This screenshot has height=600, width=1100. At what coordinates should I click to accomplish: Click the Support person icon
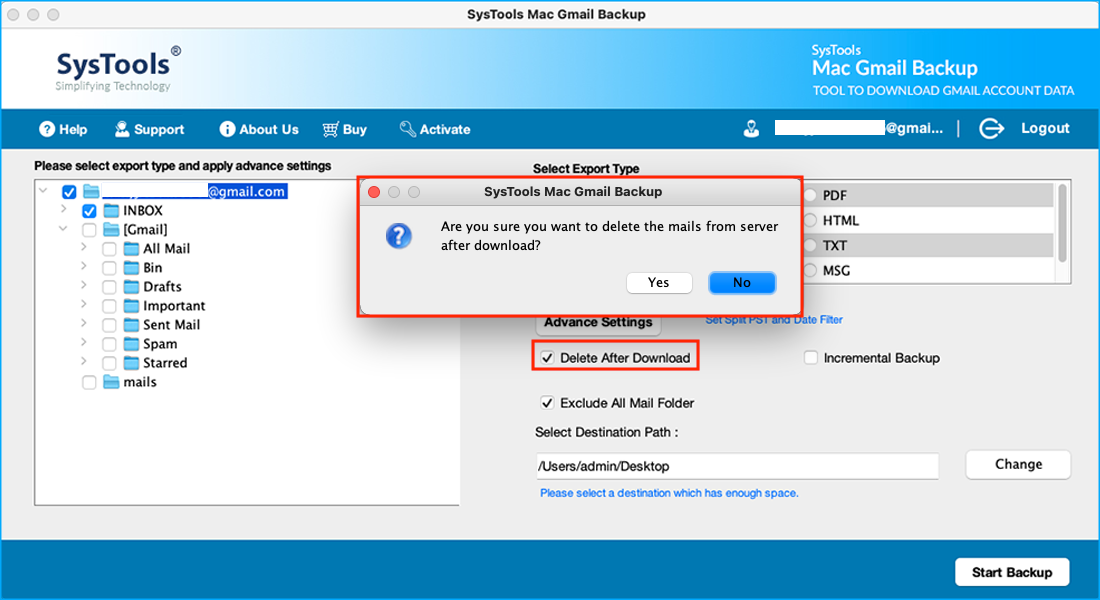point(122,129)
